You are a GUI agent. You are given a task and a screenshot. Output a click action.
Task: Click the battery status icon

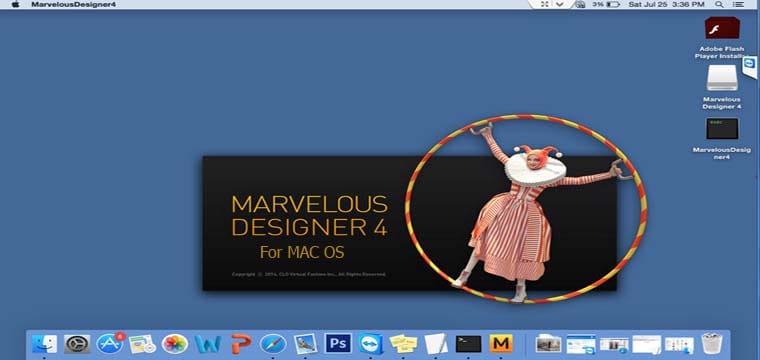(613, 4)
